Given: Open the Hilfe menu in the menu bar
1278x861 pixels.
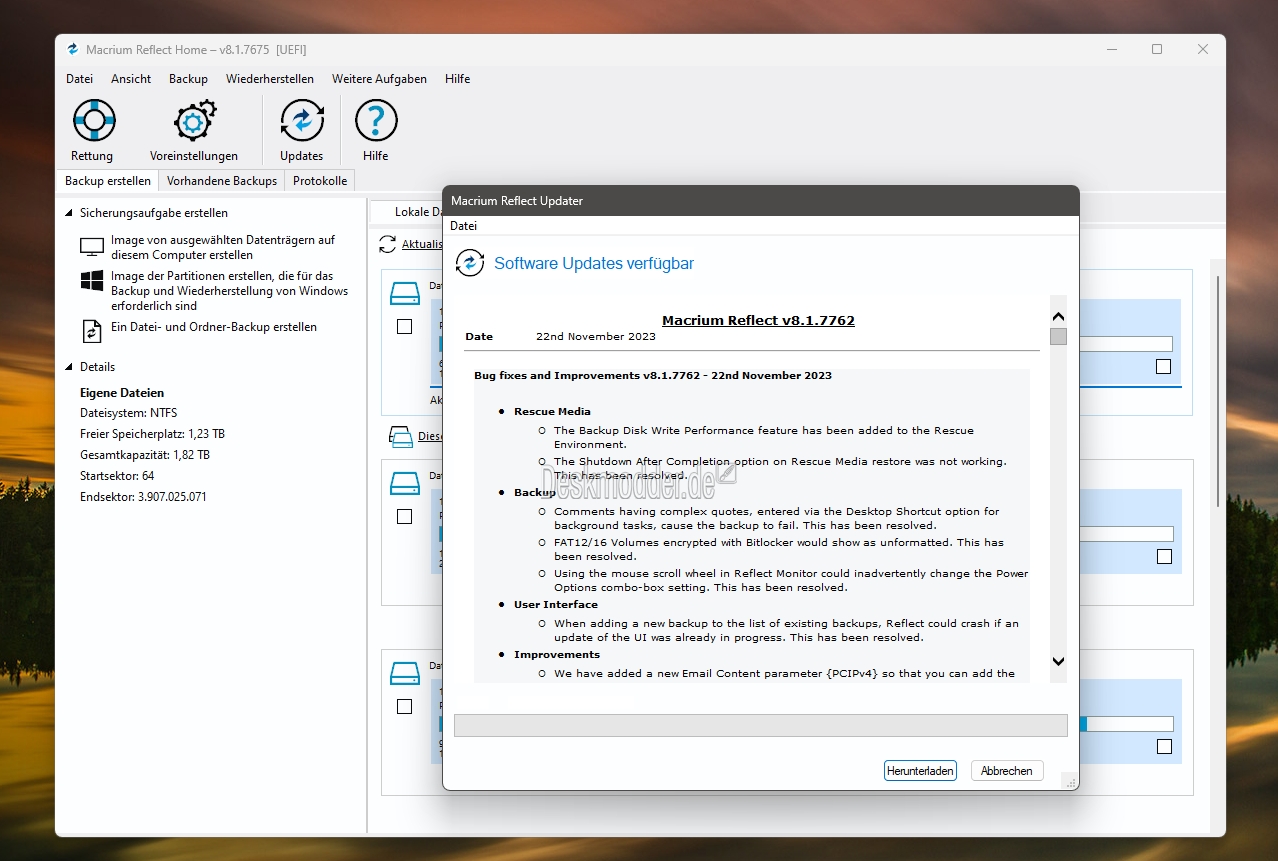Looking at the screenshot, I should coord(457,79).
